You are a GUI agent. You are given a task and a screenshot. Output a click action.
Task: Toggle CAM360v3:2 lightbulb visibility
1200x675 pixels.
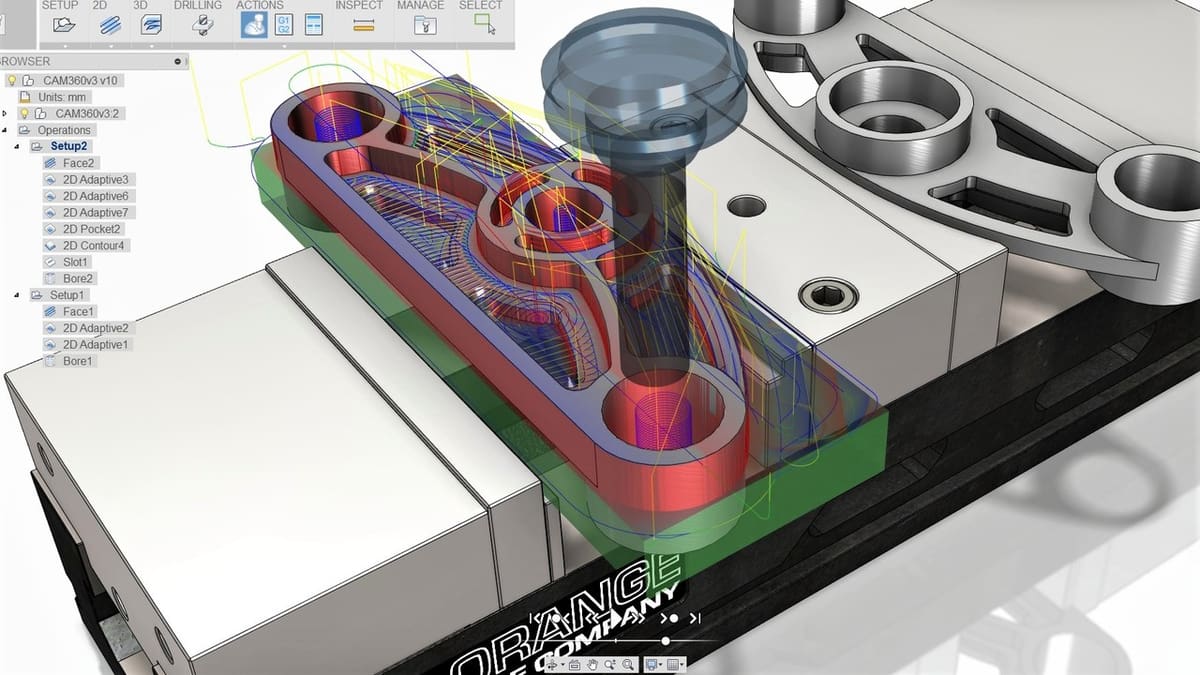pyautogui.click(x=25, y=113)
